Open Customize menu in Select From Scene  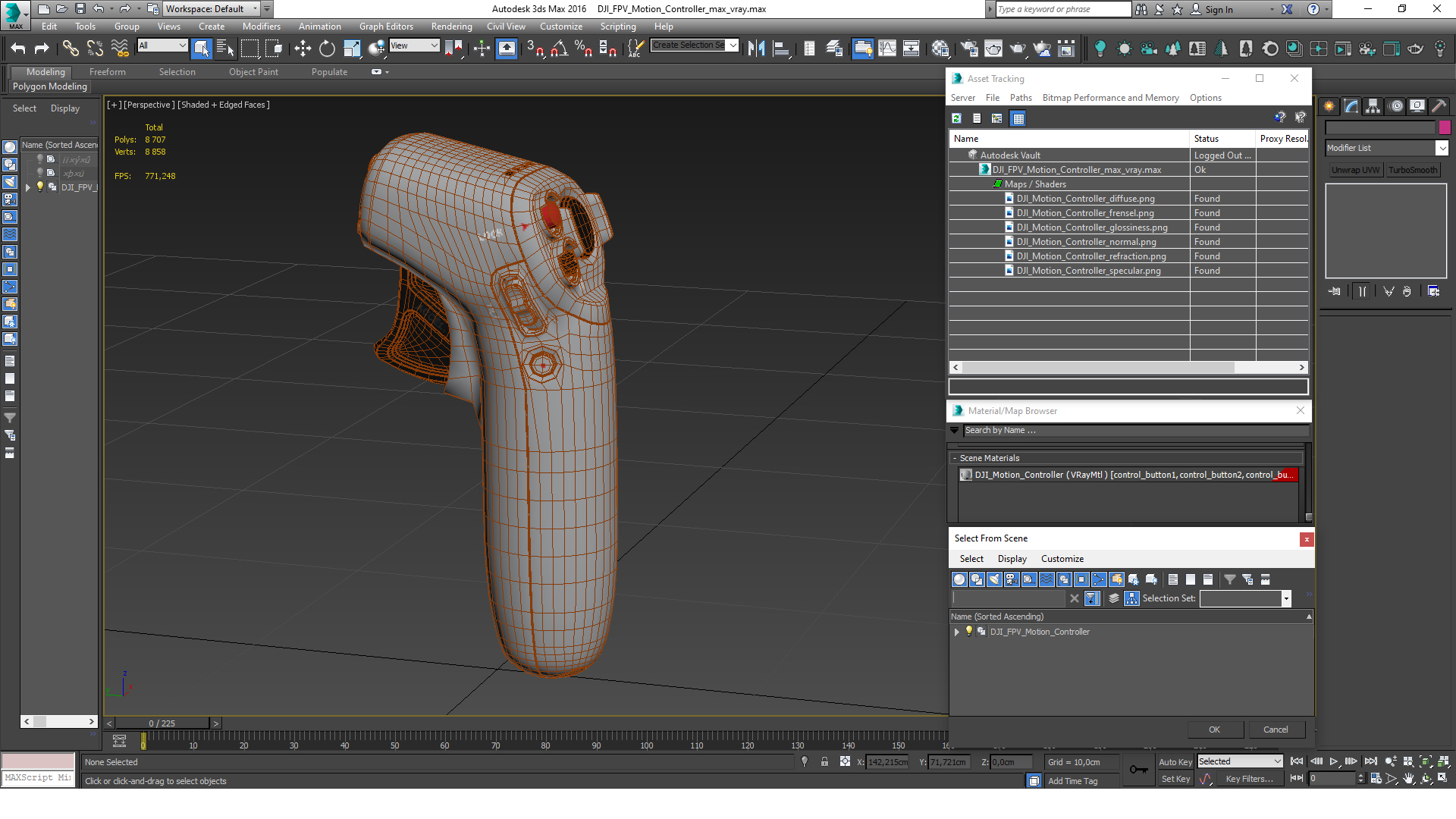click(1062, 559)
